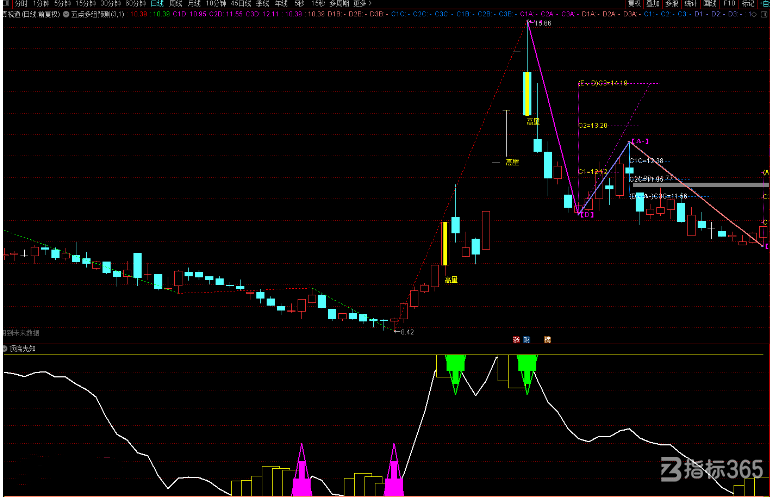Viewport: 772px width, 497px height.
Task: Select the 15分钟 period tab
Action: 86,3
